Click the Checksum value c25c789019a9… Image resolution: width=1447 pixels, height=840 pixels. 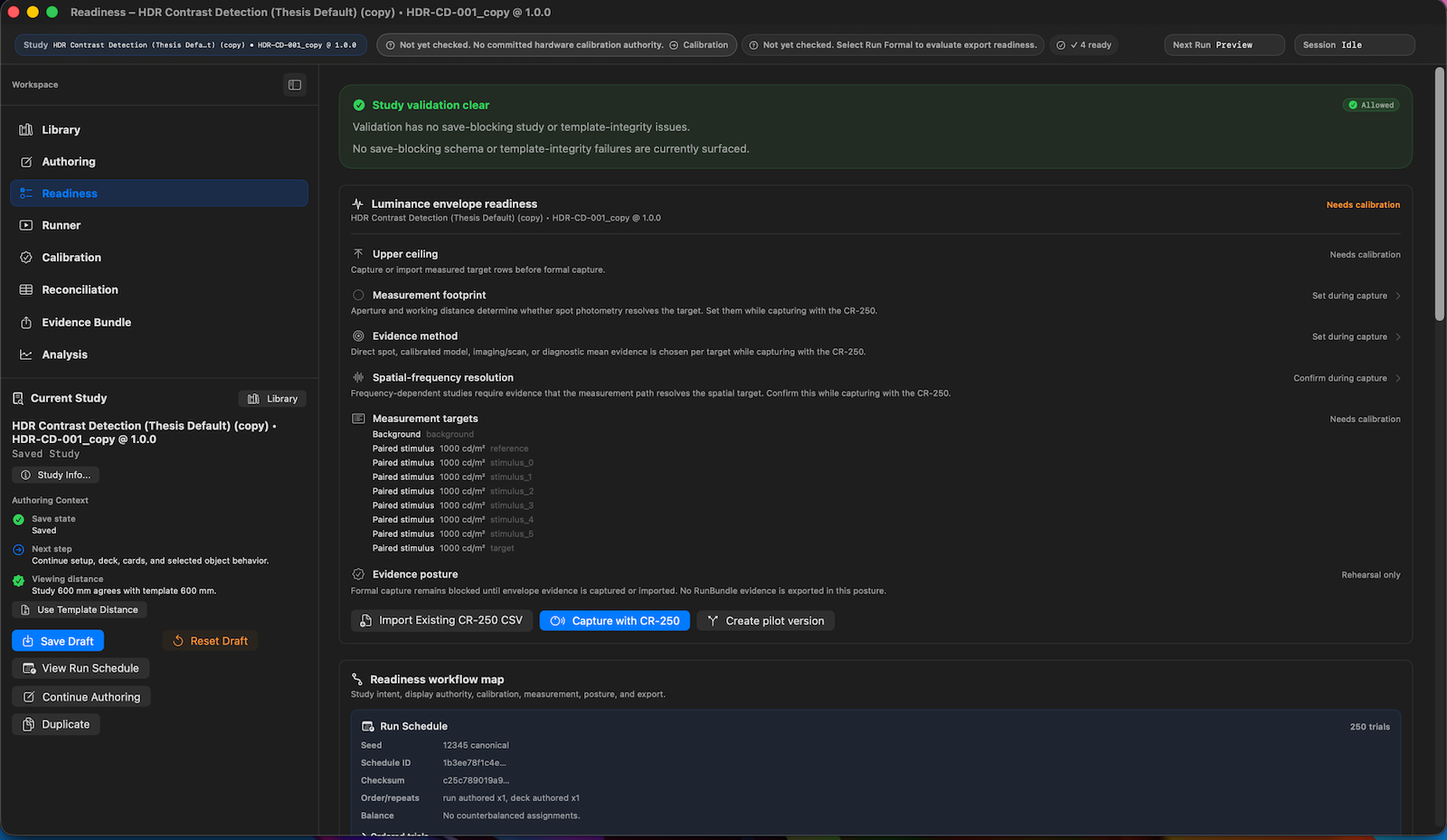click(477, 781)
